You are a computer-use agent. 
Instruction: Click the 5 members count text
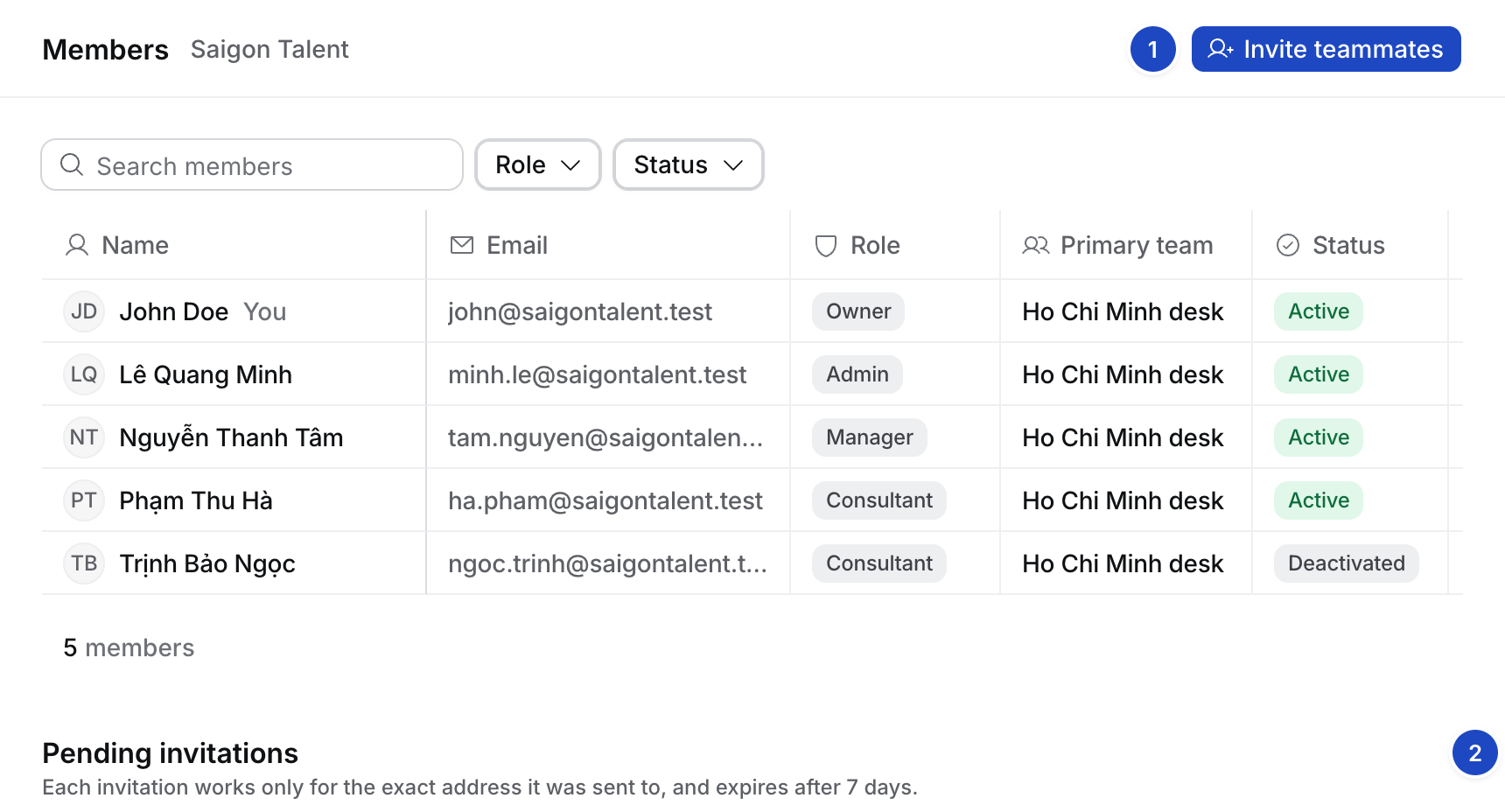pyautogui.click(x=129, y=647)
